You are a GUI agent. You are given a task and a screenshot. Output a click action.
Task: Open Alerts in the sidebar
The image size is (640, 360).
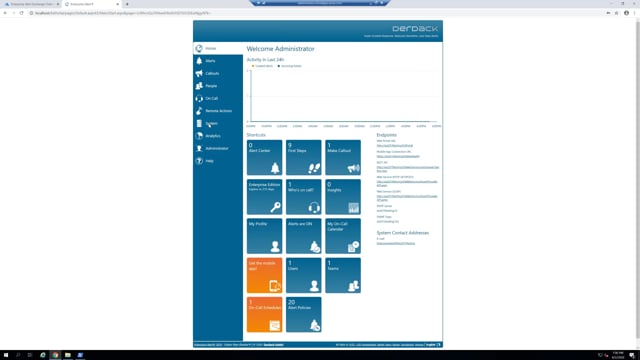click(x=218, y=61)
